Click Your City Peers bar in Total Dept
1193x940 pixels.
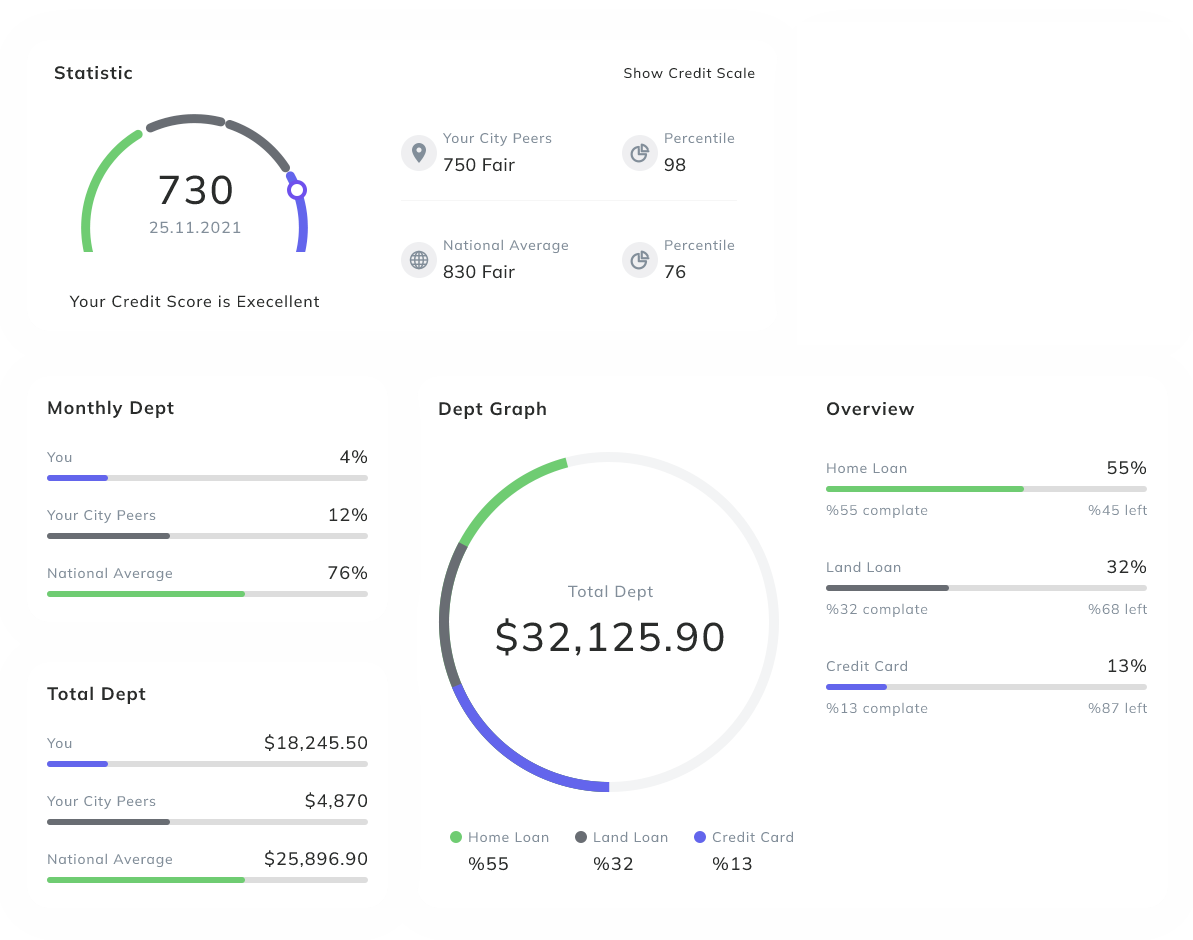point(206,822)
